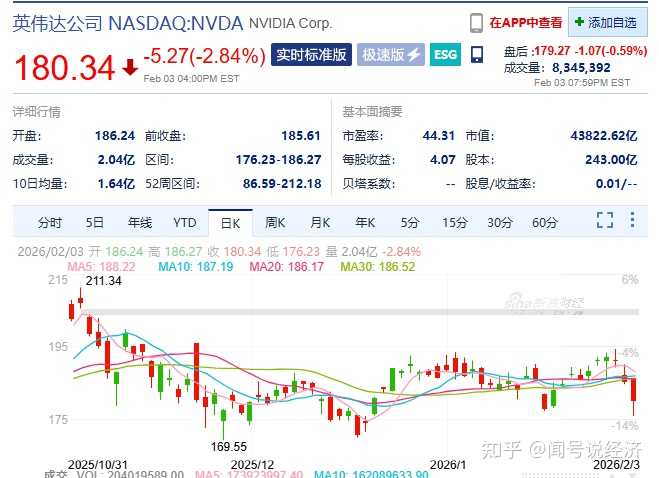
Task: Click the phone icon next to ESG
Action: (x=477, y=55)
